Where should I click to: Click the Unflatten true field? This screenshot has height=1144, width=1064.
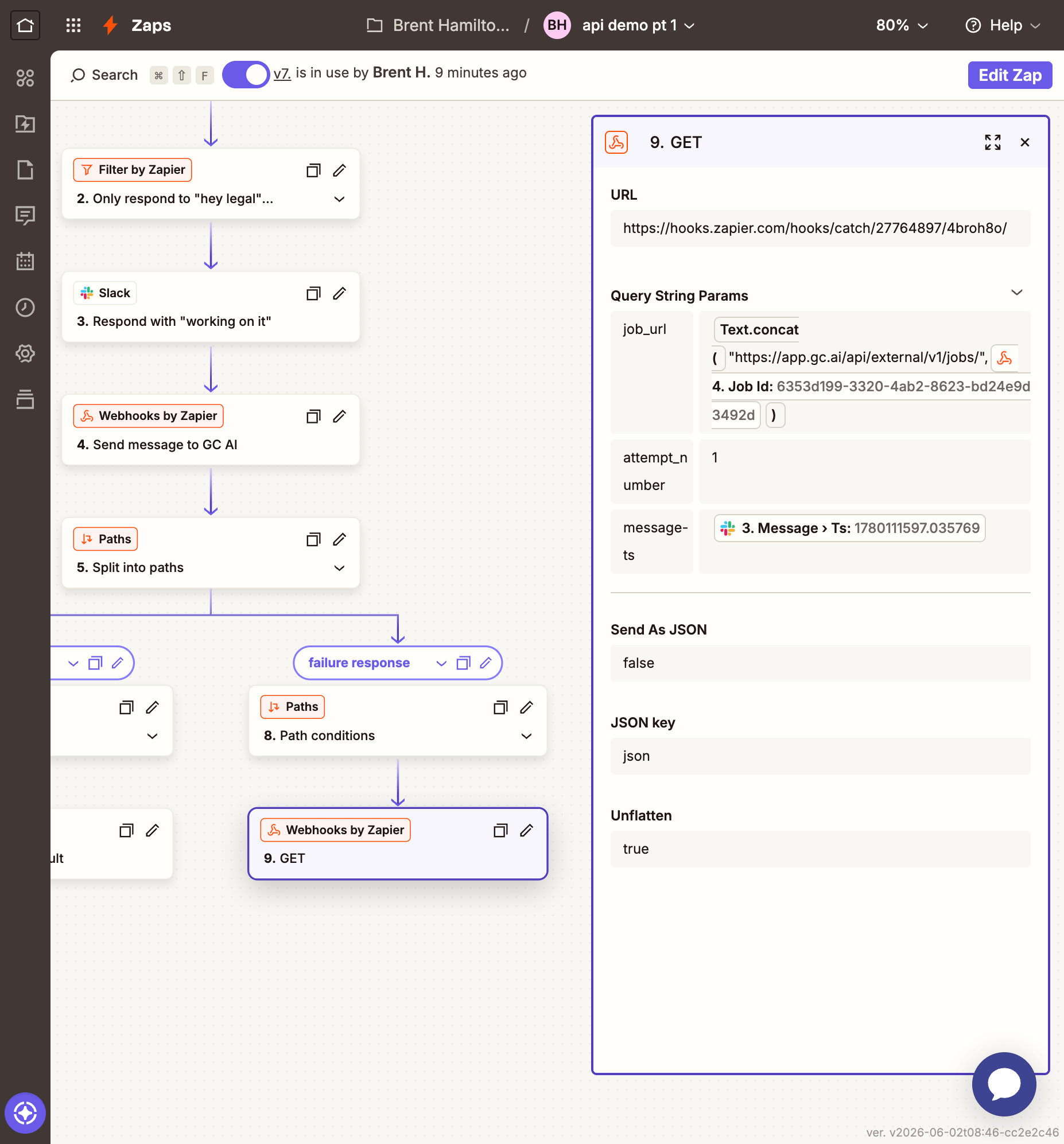pos(821,849)
